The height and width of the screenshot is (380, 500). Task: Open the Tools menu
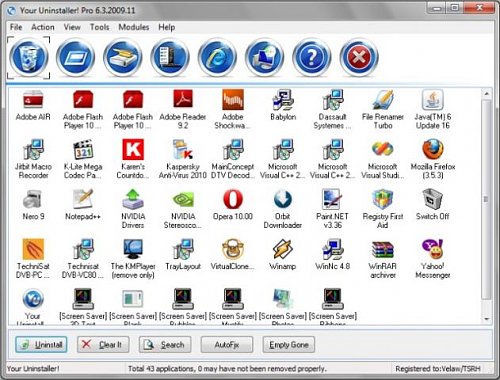point(100,27)
